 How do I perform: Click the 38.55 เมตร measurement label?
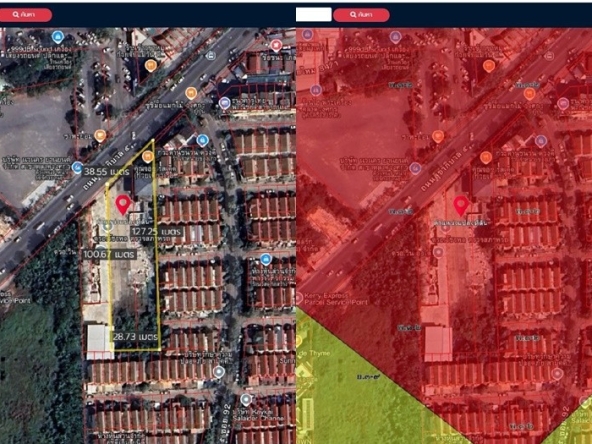(106, 172)
